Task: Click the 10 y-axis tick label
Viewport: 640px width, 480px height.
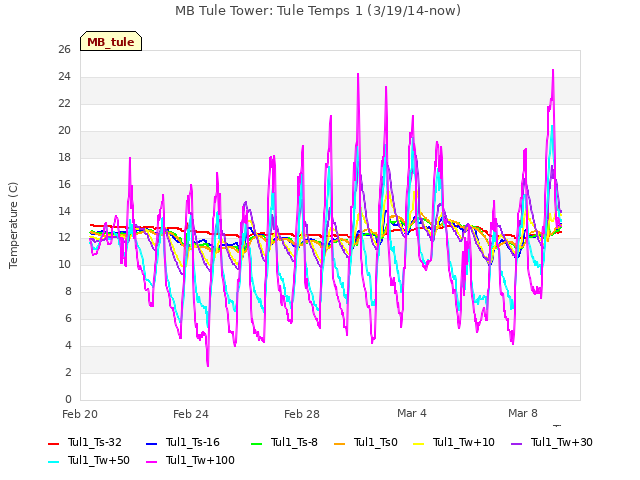Action: 64,264
